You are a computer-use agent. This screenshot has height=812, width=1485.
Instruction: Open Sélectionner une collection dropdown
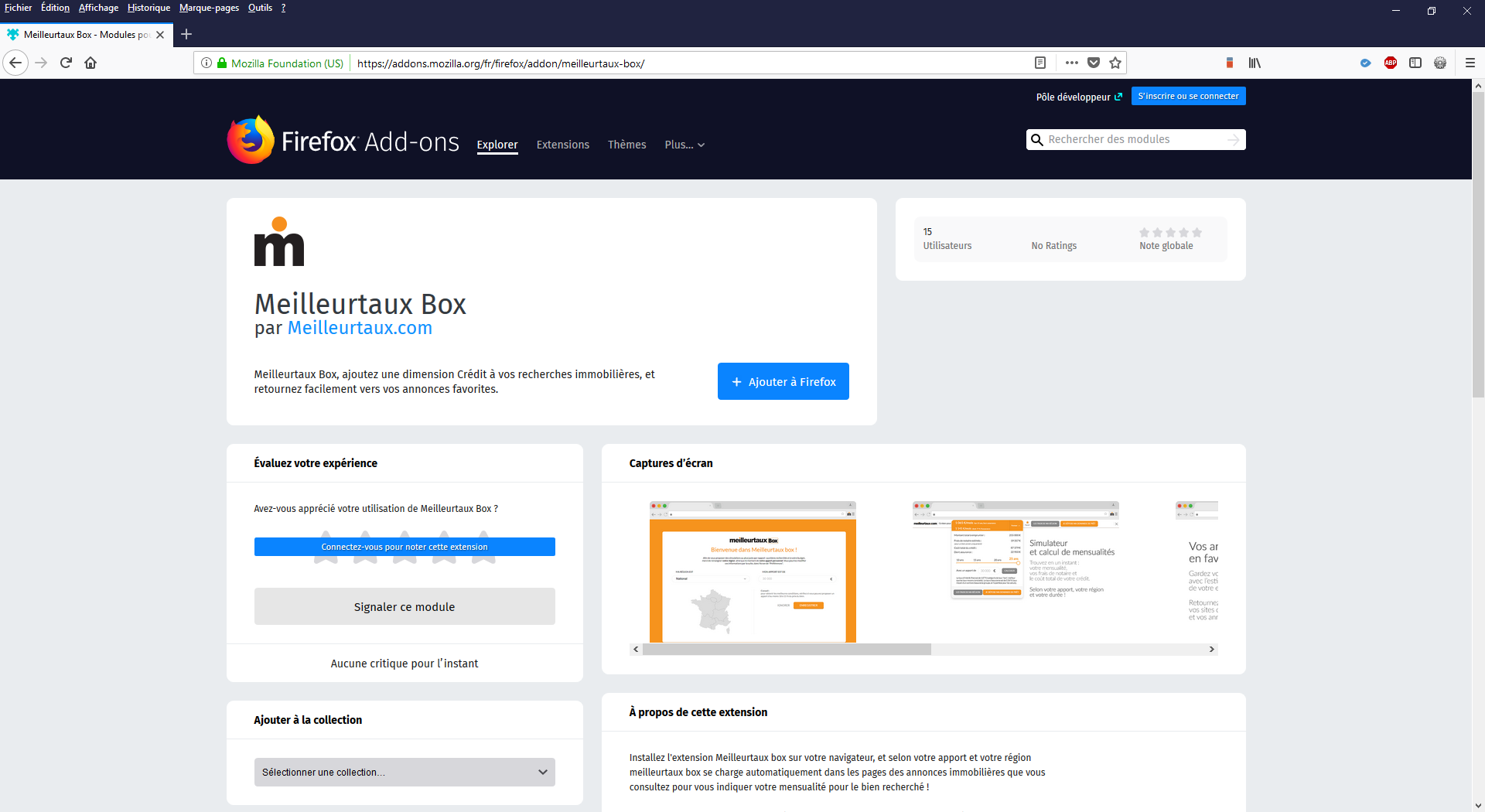(x=405, y=772)
